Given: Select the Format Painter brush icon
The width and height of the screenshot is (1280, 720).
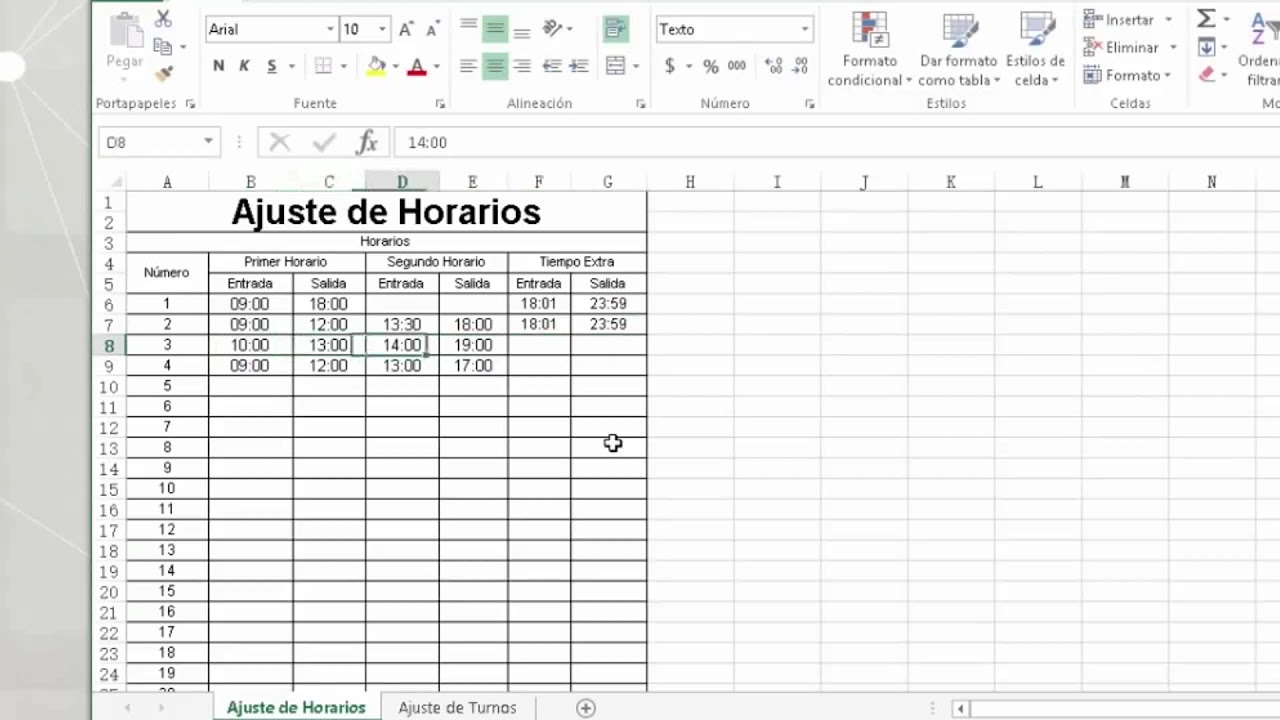Looking at the screenshot, I should tap(164, 73).
